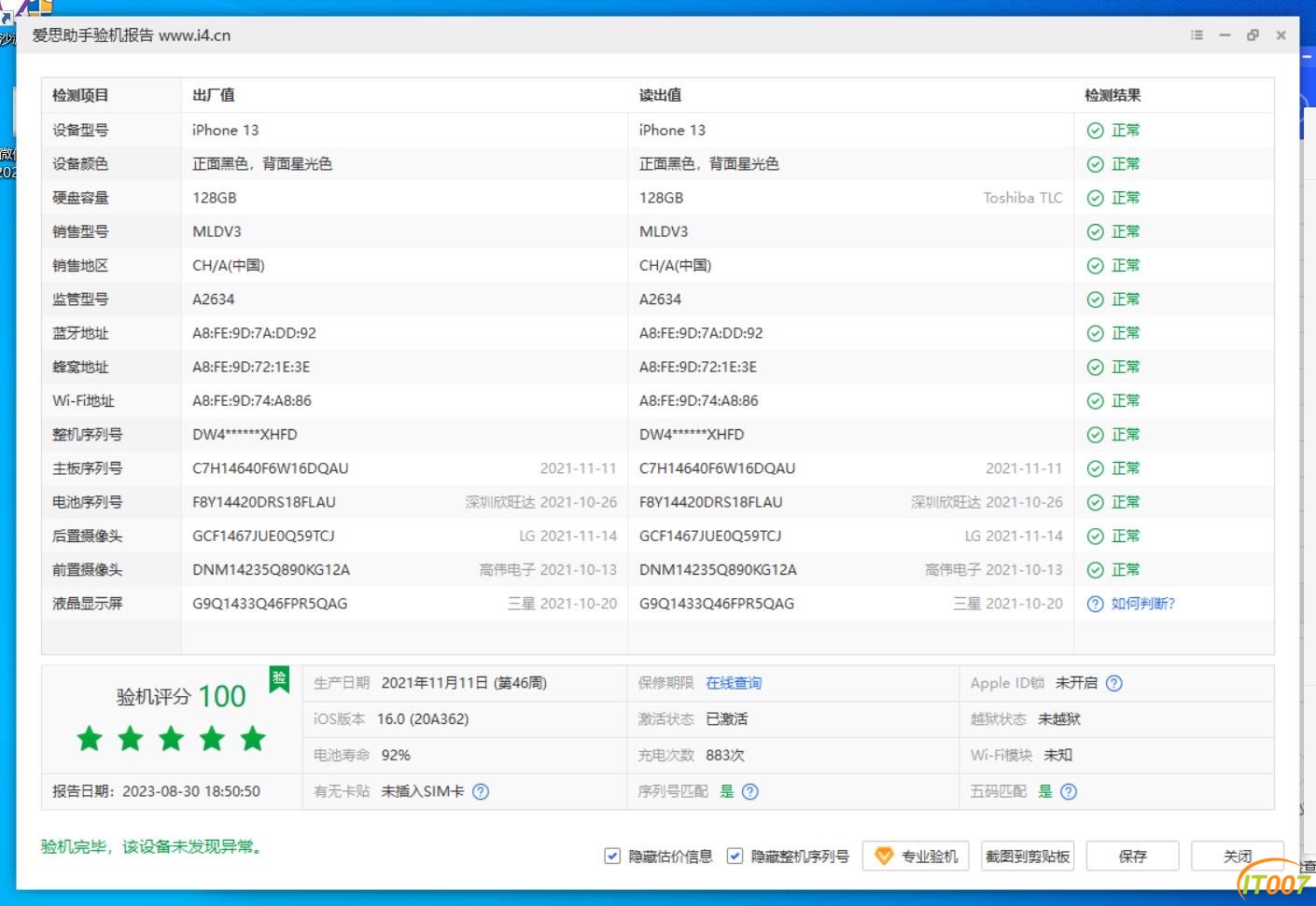Click the 关闭 button
Viewport: 1316px width, 906px height.
[x=1238, y=856]
